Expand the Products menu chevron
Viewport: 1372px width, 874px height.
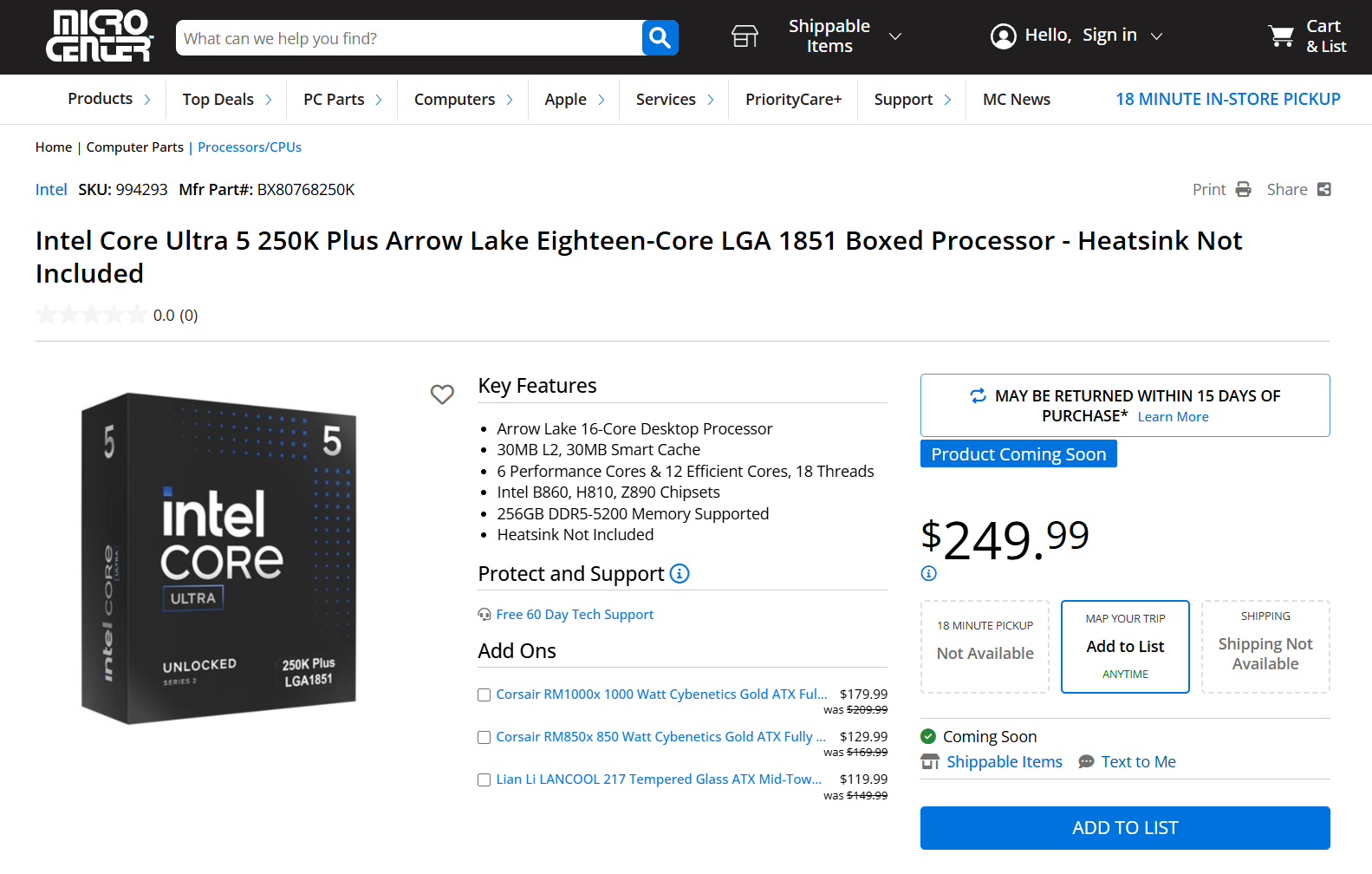click(x=147, y=100)
